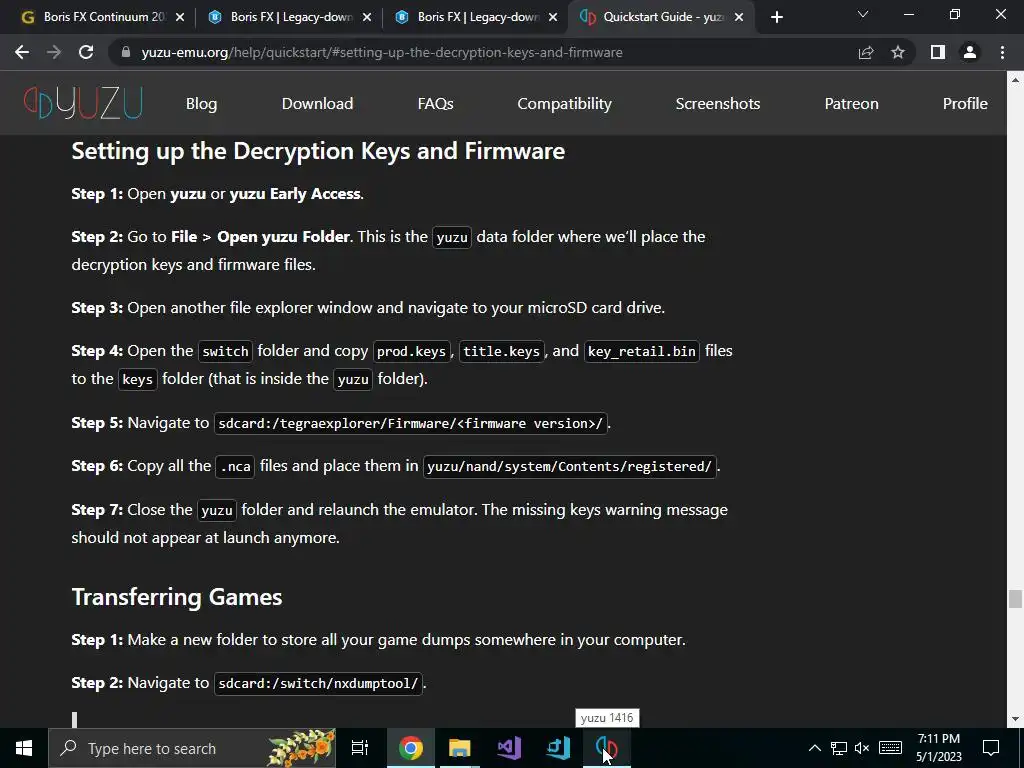Select the Quickstart Guide - yuzu tab

click(x=661, y=18)
